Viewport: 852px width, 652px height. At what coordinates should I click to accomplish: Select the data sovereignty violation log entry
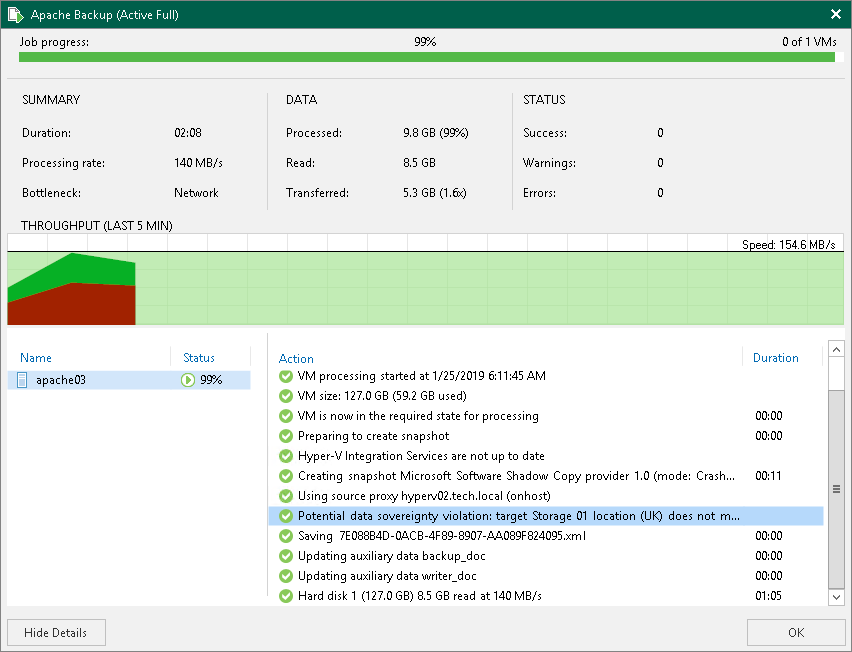point(520,516)
